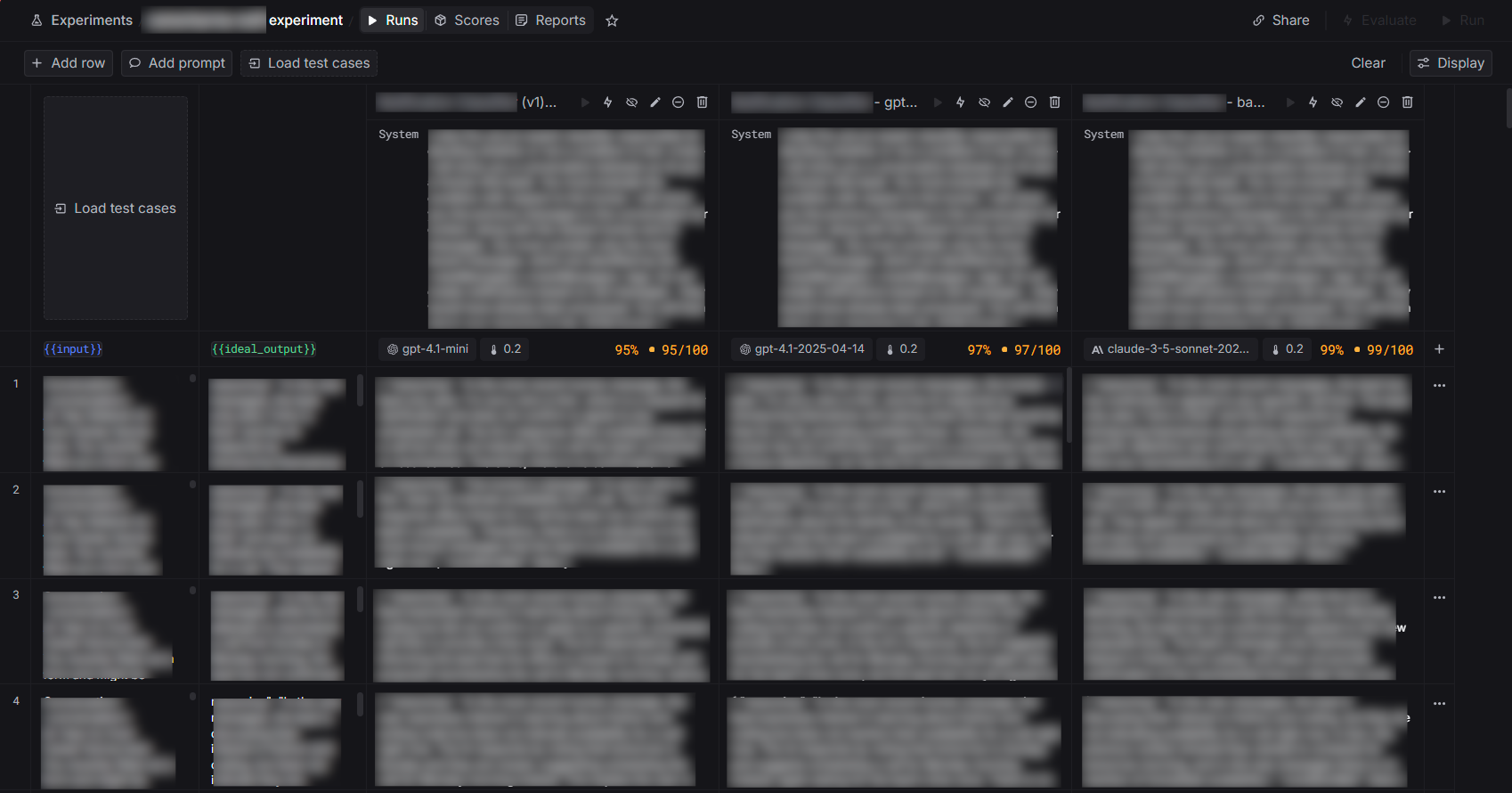
Task: Toggle visibility of claude prompt column
Action: point(1337,102)
